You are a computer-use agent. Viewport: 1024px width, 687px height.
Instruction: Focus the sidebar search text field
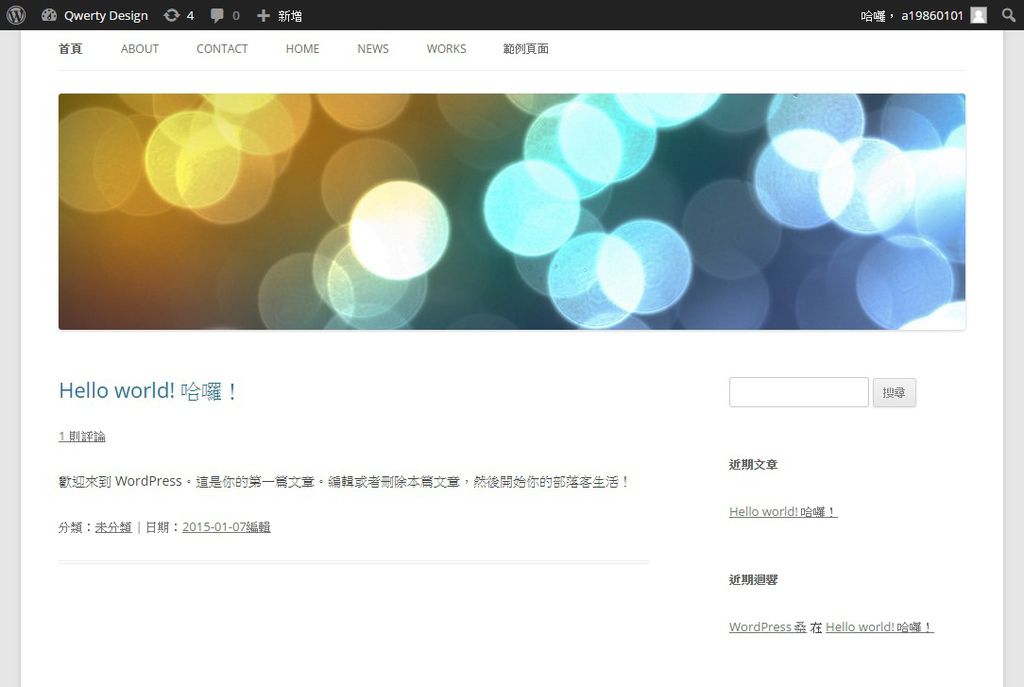pos(799,392)
